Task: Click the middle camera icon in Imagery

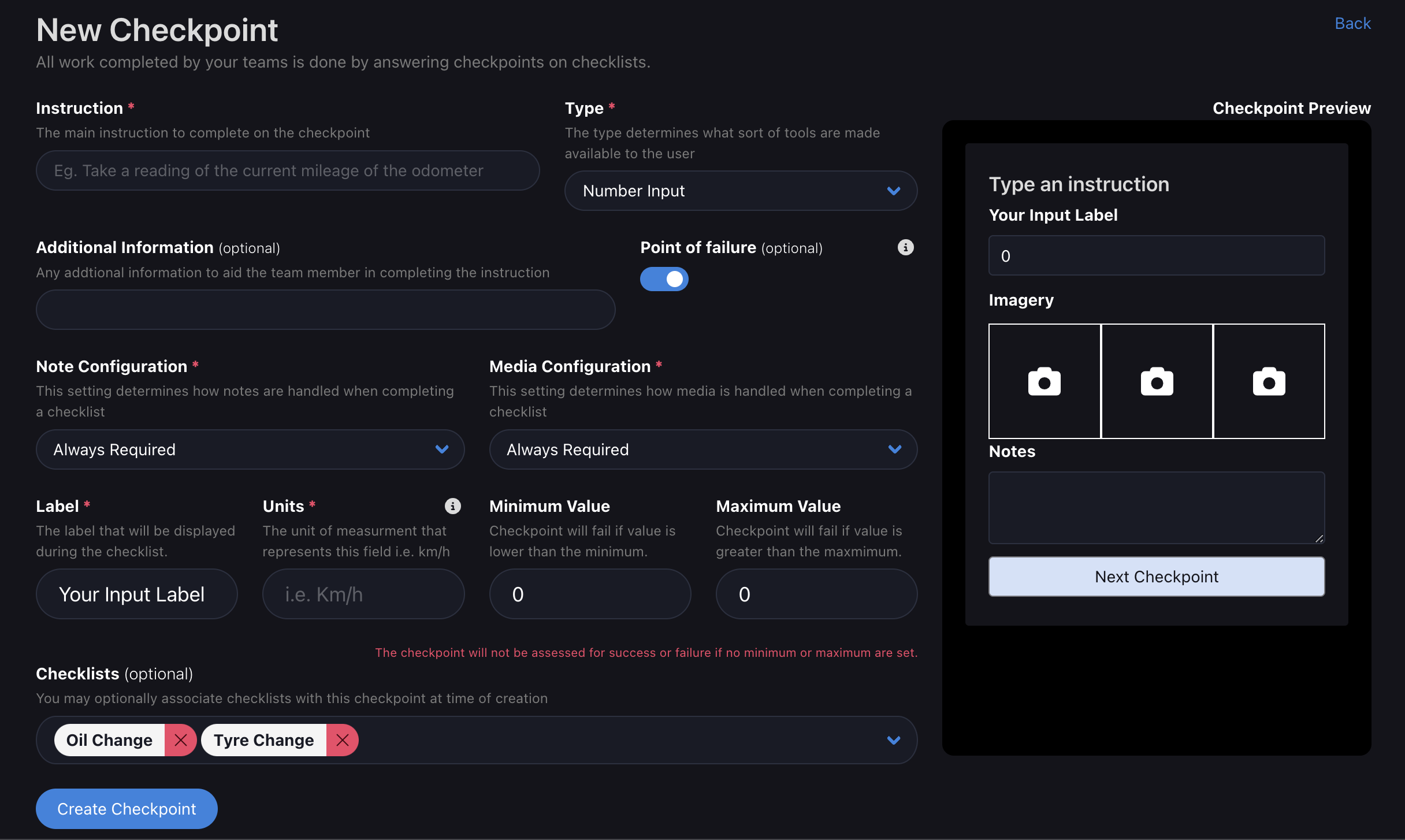Action: (x=1157, y=381)
